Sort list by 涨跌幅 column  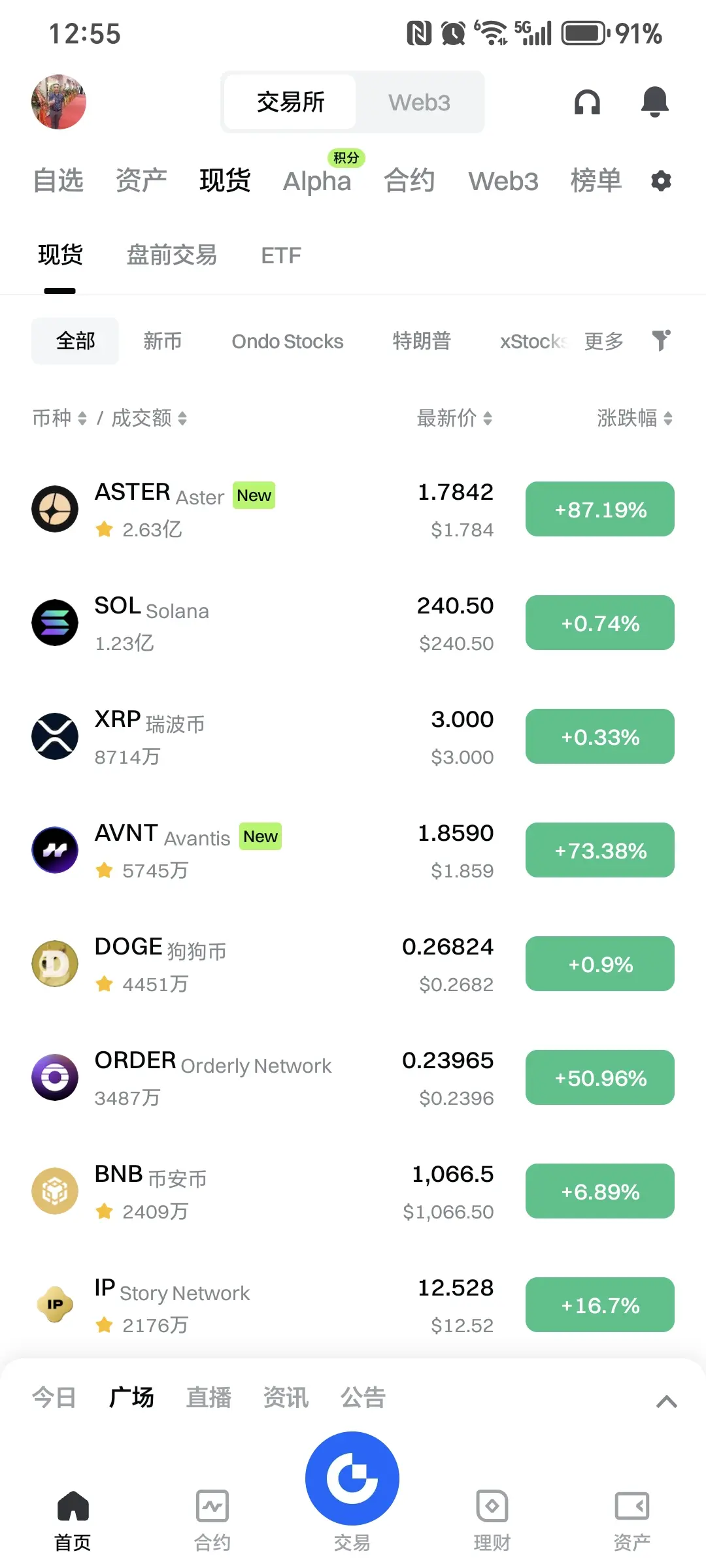[635, 418]
